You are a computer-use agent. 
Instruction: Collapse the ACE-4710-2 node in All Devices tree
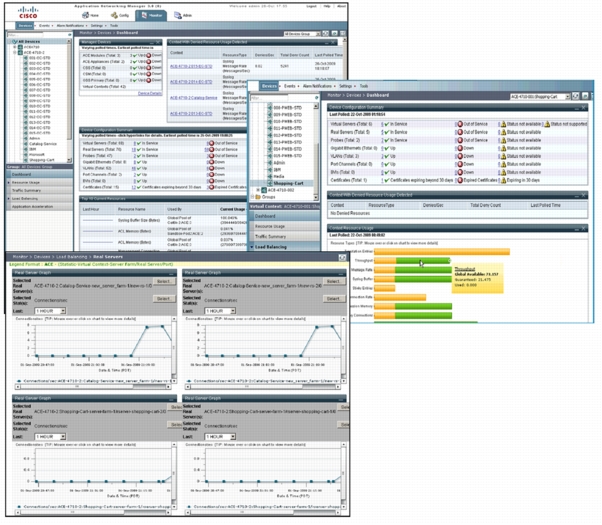pos(15,52)
